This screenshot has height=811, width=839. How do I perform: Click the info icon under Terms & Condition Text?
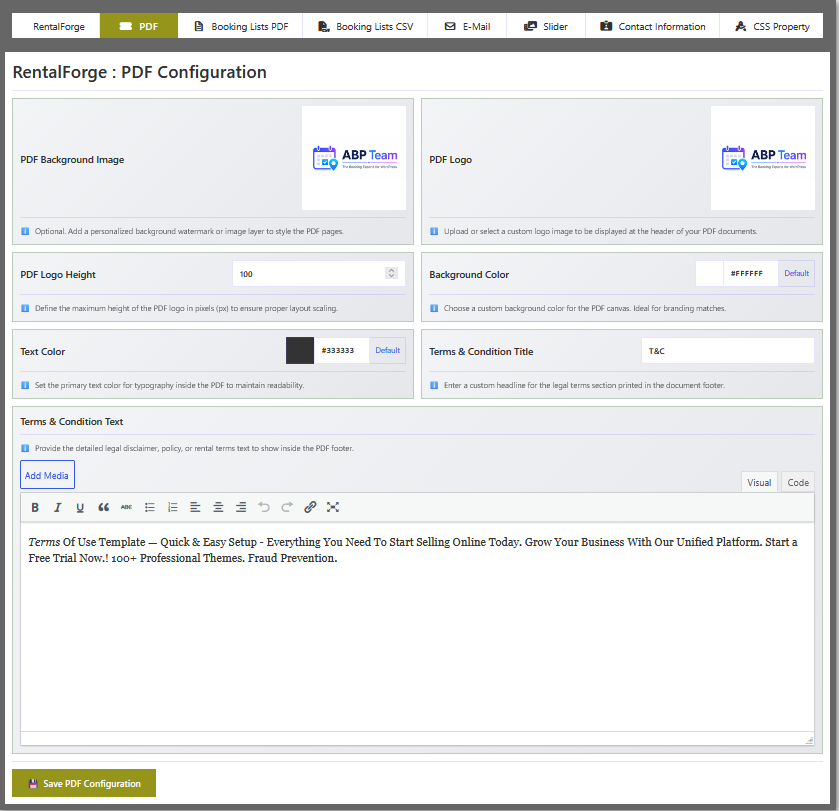coord(25,448)
